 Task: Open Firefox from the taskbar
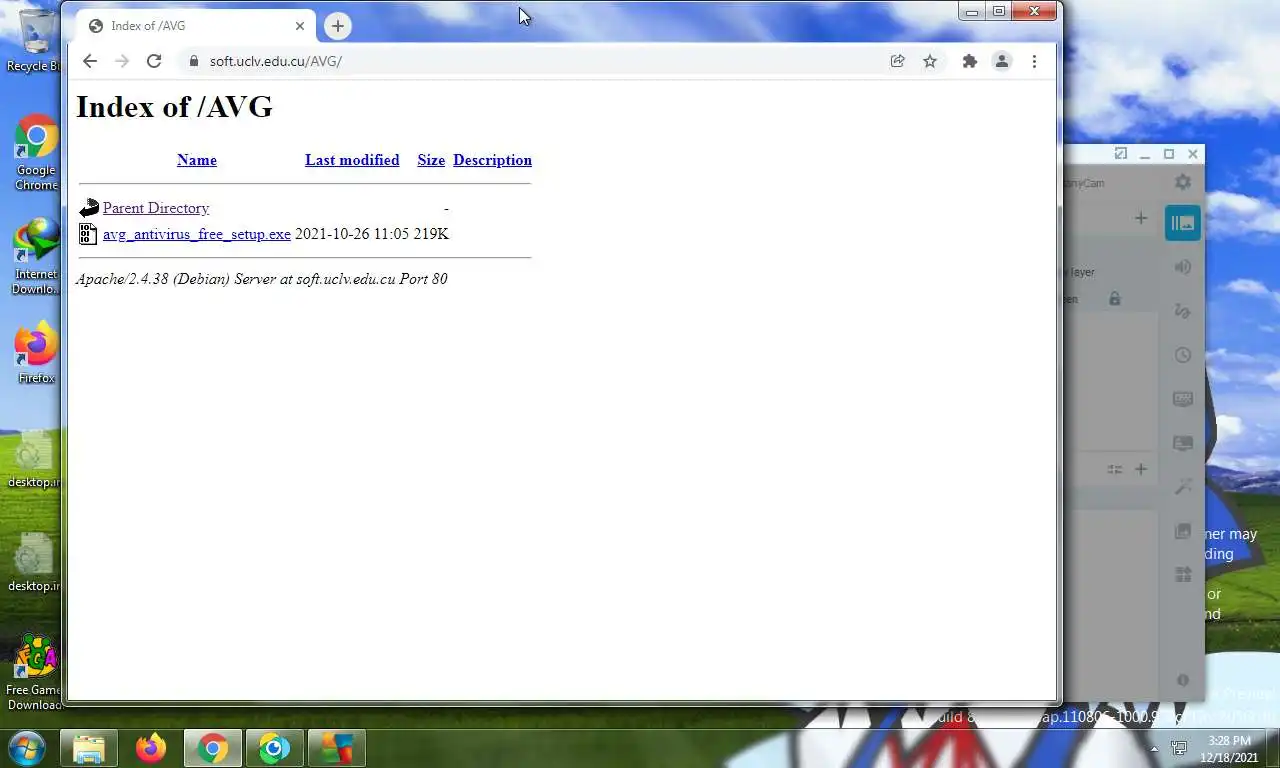coord(151,748)
